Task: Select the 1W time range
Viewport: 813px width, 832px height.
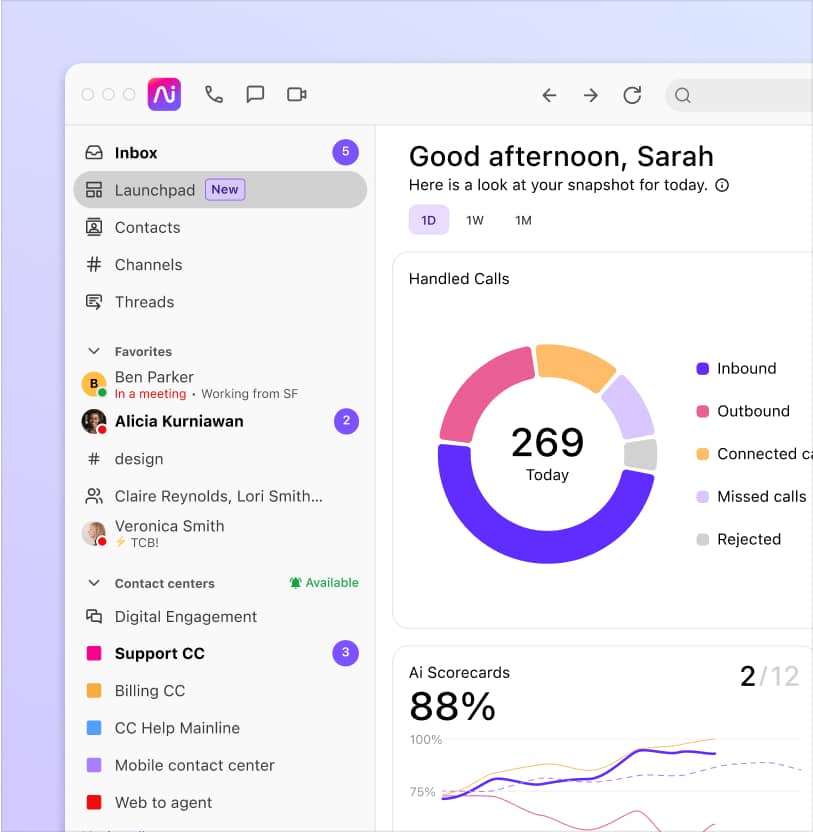Action: (474, 220)
